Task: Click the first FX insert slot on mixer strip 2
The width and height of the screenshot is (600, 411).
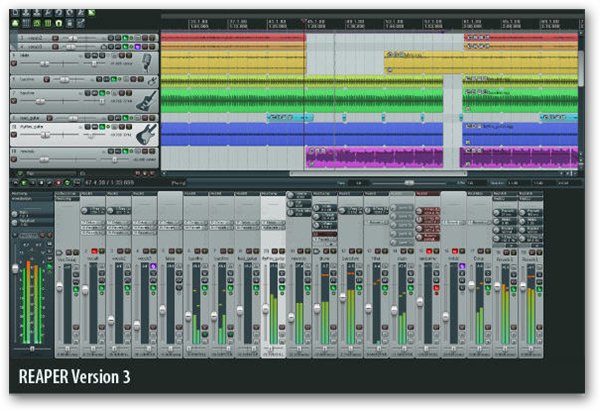Action: (93, 222)
